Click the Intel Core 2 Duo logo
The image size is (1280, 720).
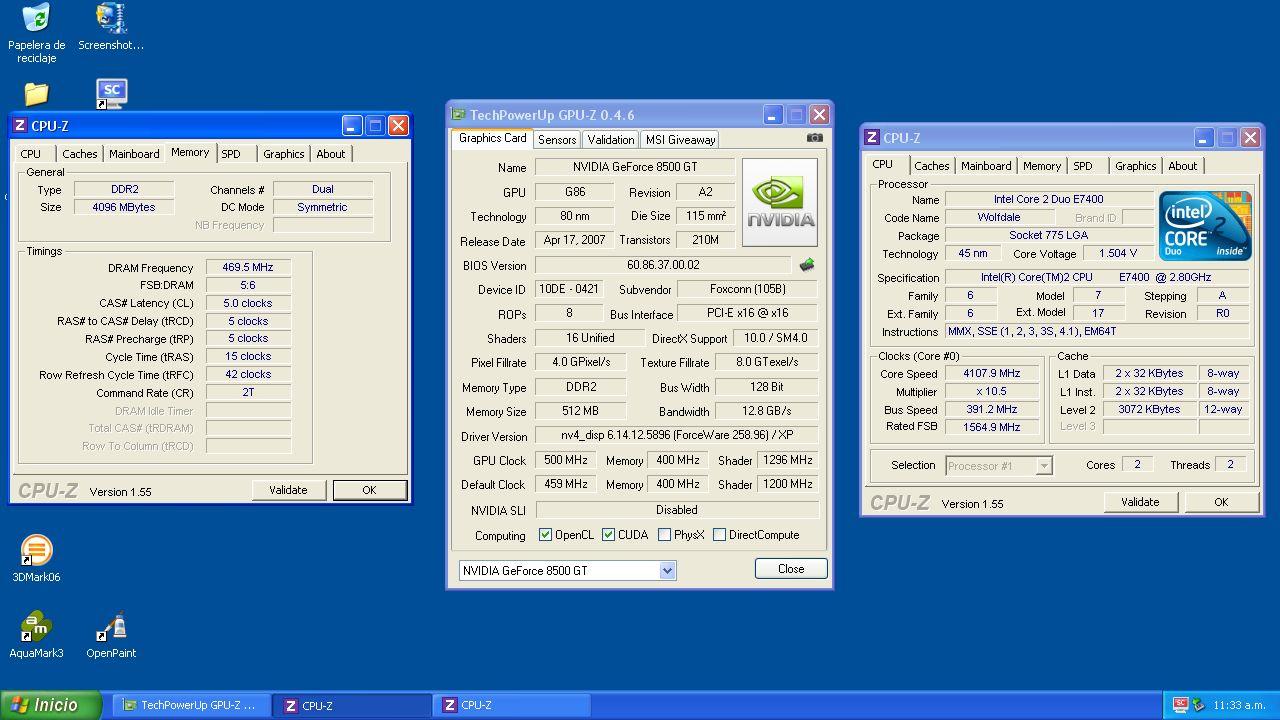[1205, 226]
